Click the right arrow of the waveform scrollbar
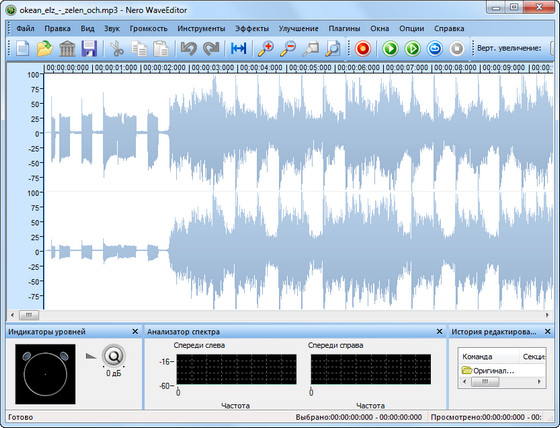The height and width of the screenshot is (428, 560). pos(547,315)
